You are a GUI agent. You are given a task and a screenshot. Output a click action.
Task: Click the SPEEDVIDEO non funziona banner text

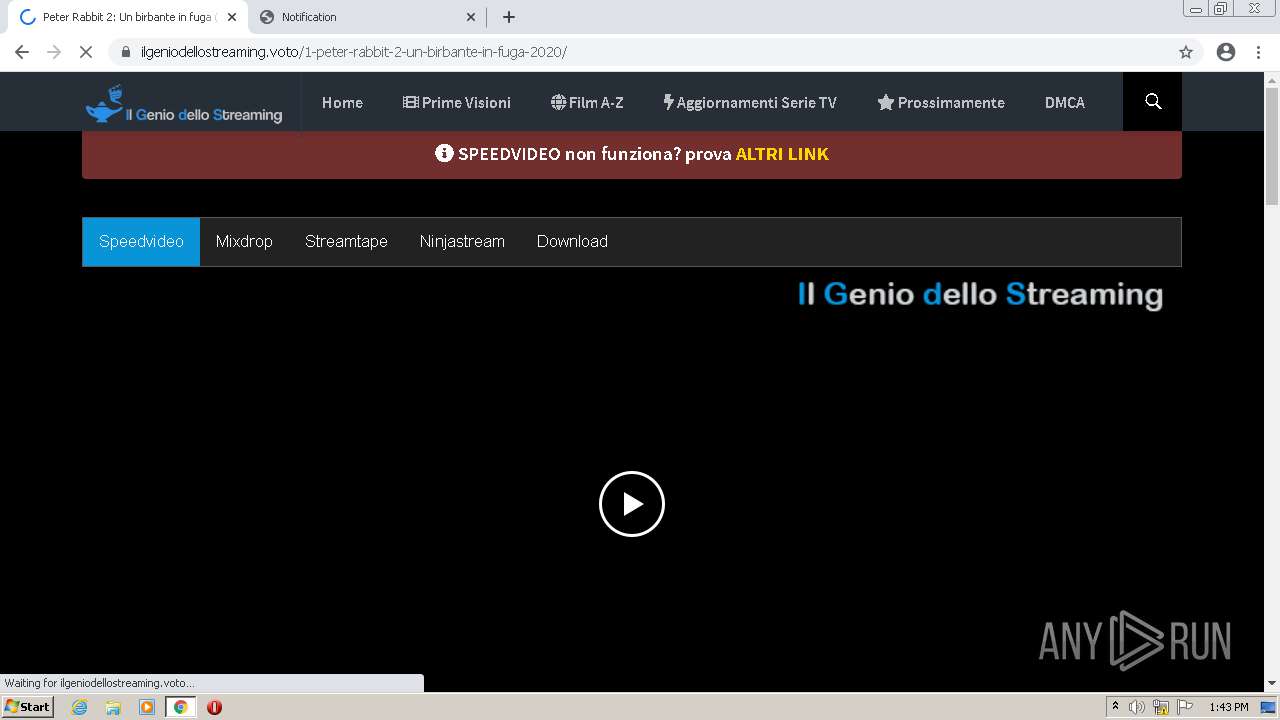coord(595,154)
